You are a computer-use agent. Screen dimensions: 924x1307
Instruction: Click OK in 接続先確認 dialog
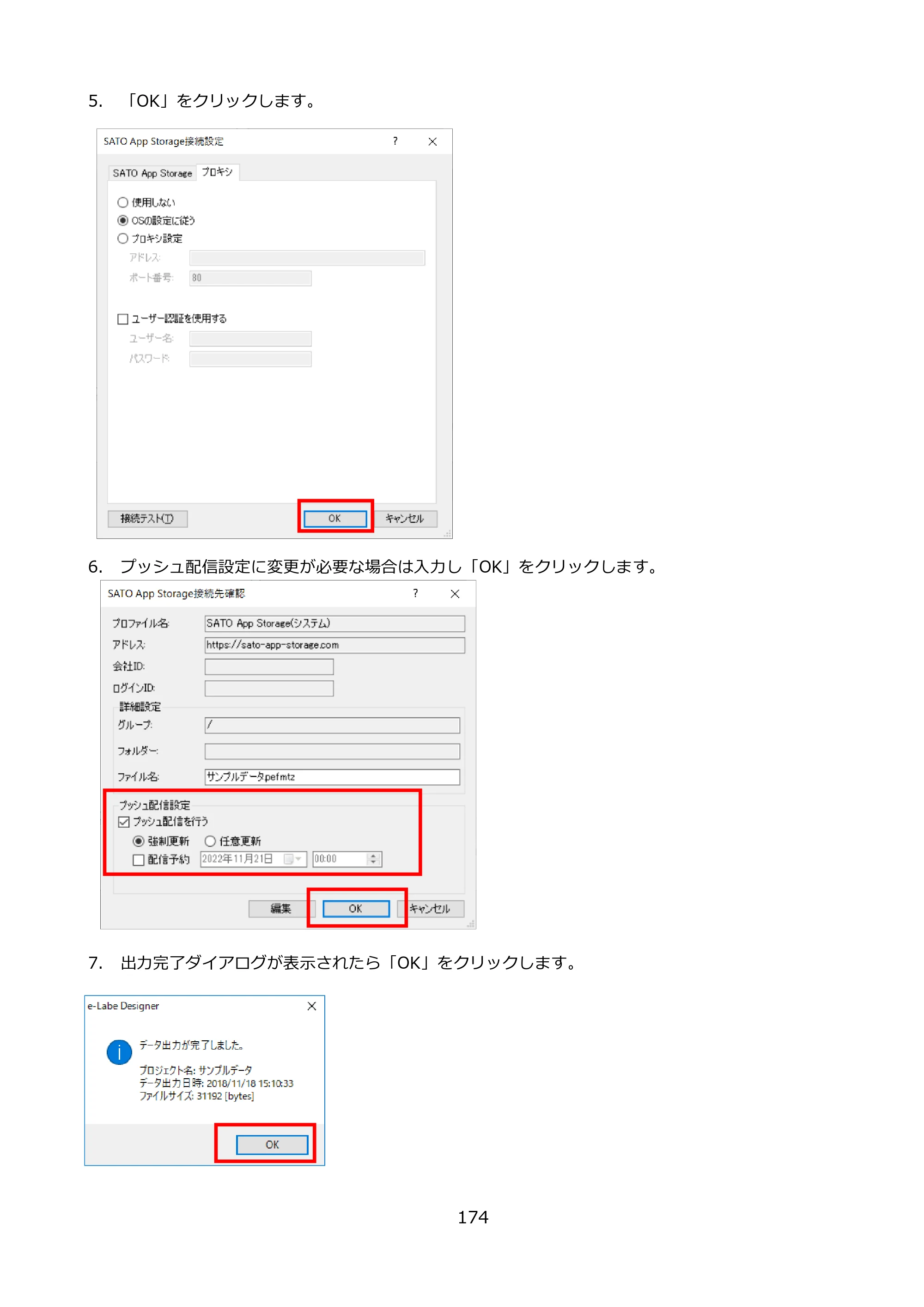356,909
